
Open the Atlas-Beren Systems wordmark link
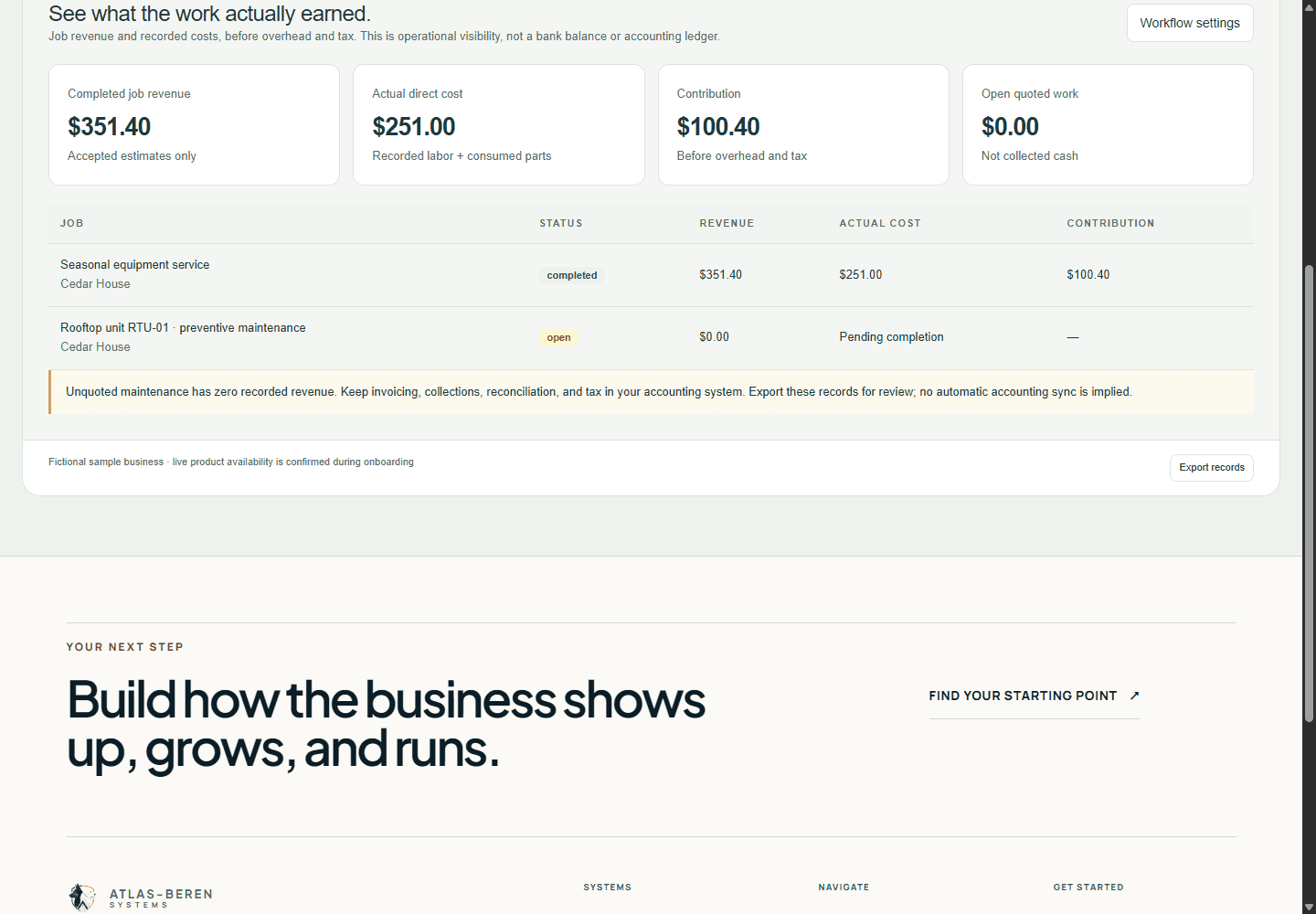pyautogui.click(x=161, y=898)
